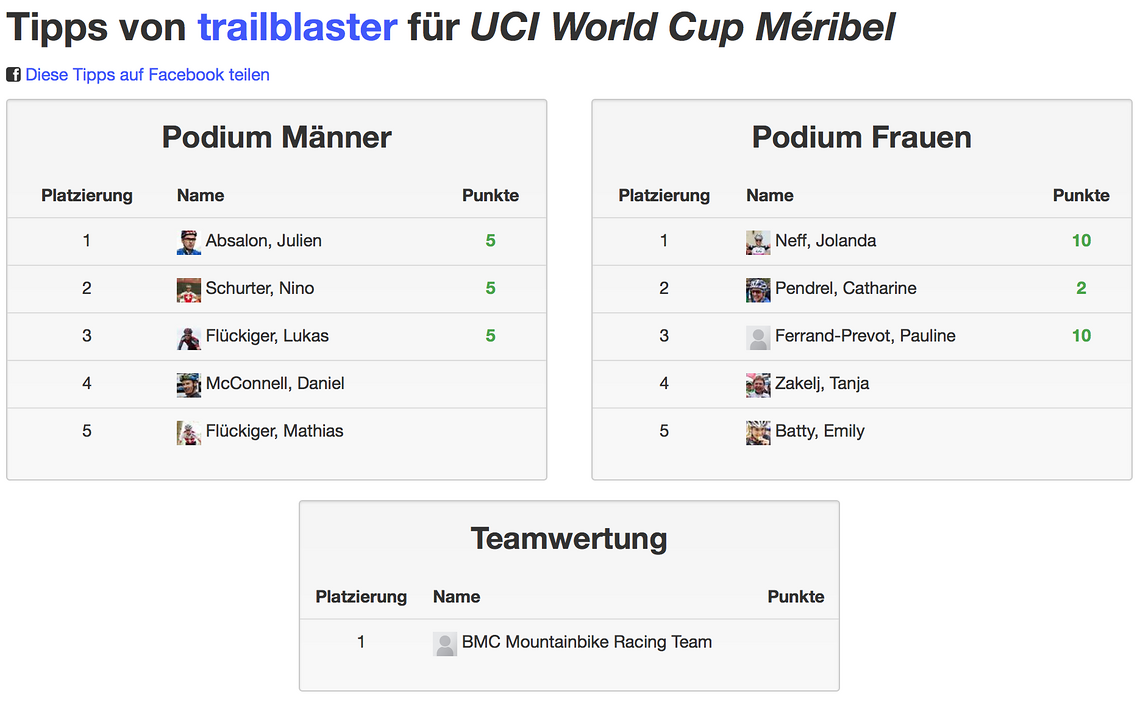Click the Teamwertung heading
The image size is (1140, 705).
pyautogui.click(x=569, y=539)
